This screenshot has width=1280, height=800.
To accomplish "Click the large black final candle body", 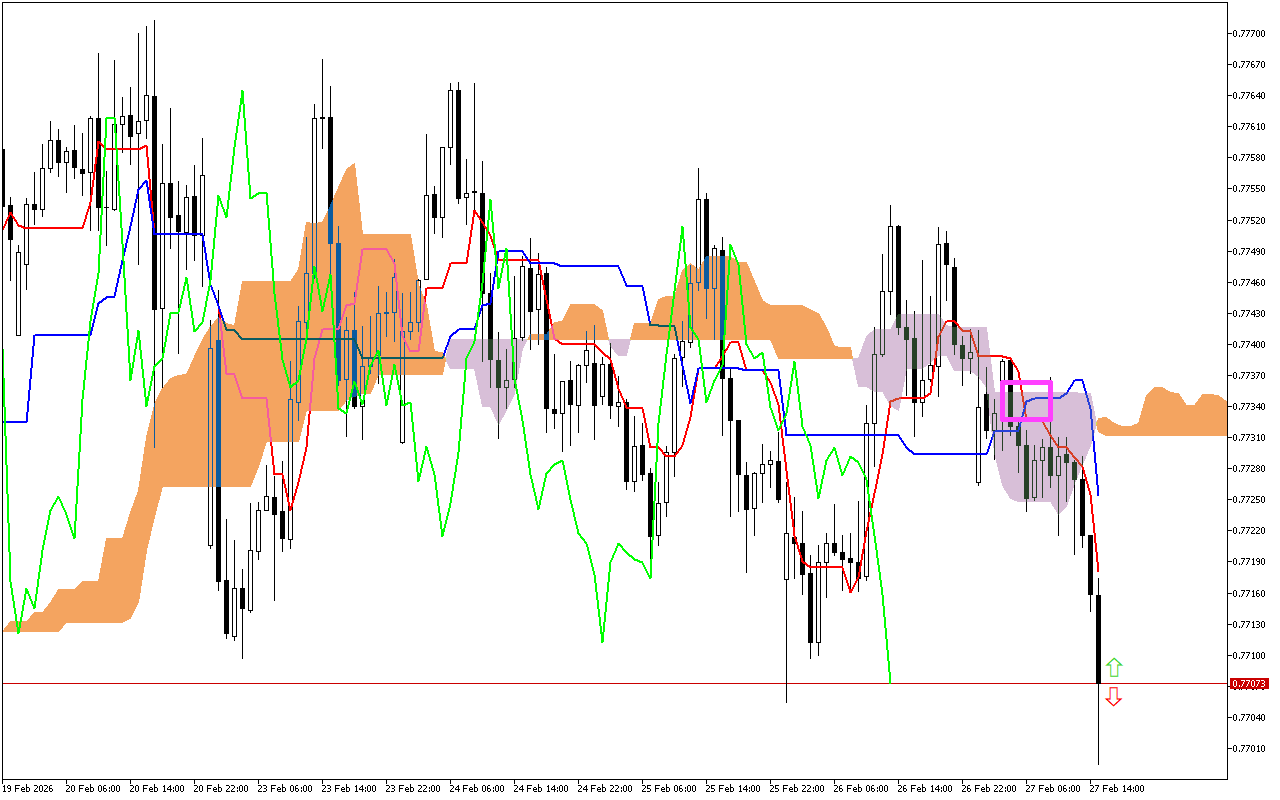I will pos(1098,638).
